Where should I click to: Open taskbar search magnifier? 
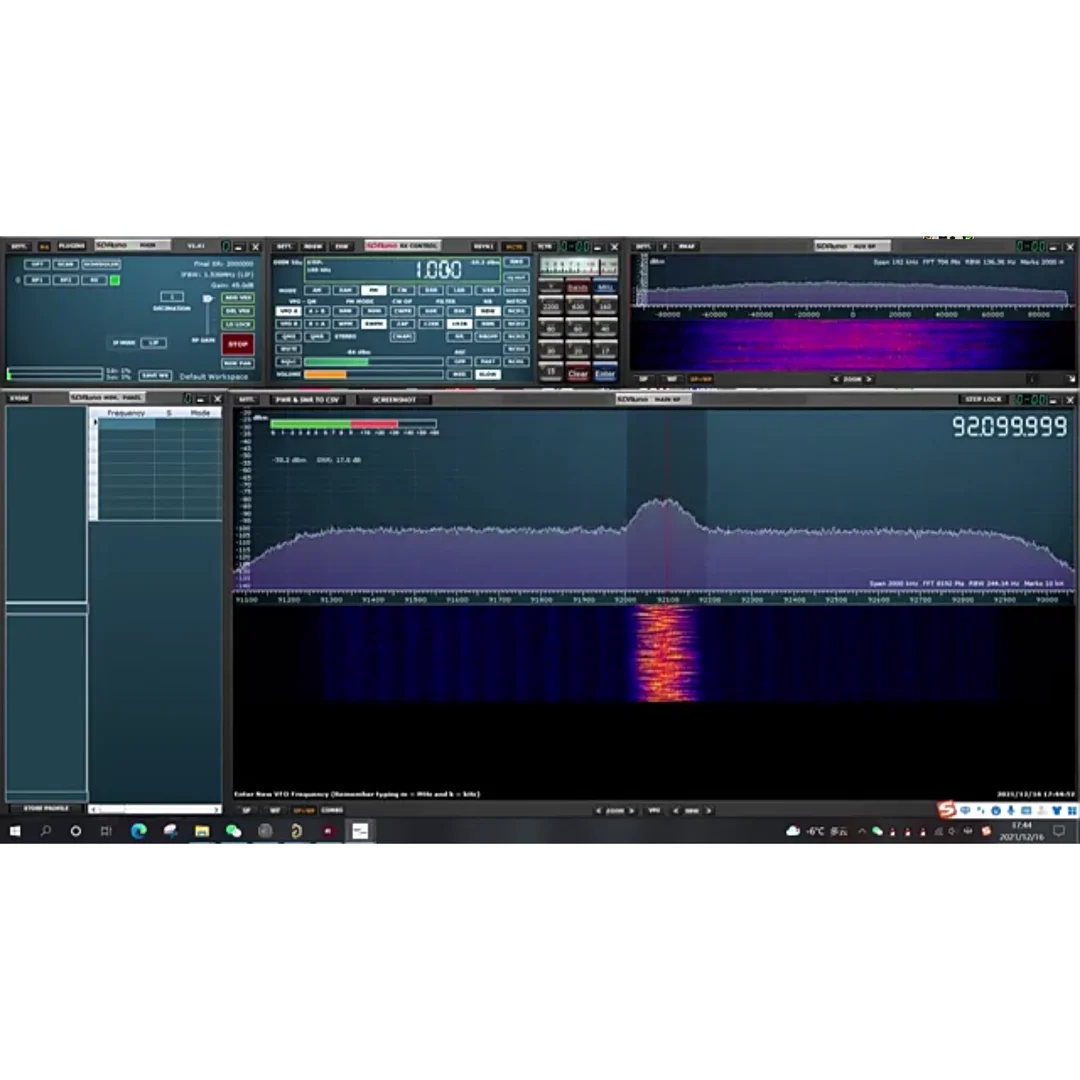(45, 831)
